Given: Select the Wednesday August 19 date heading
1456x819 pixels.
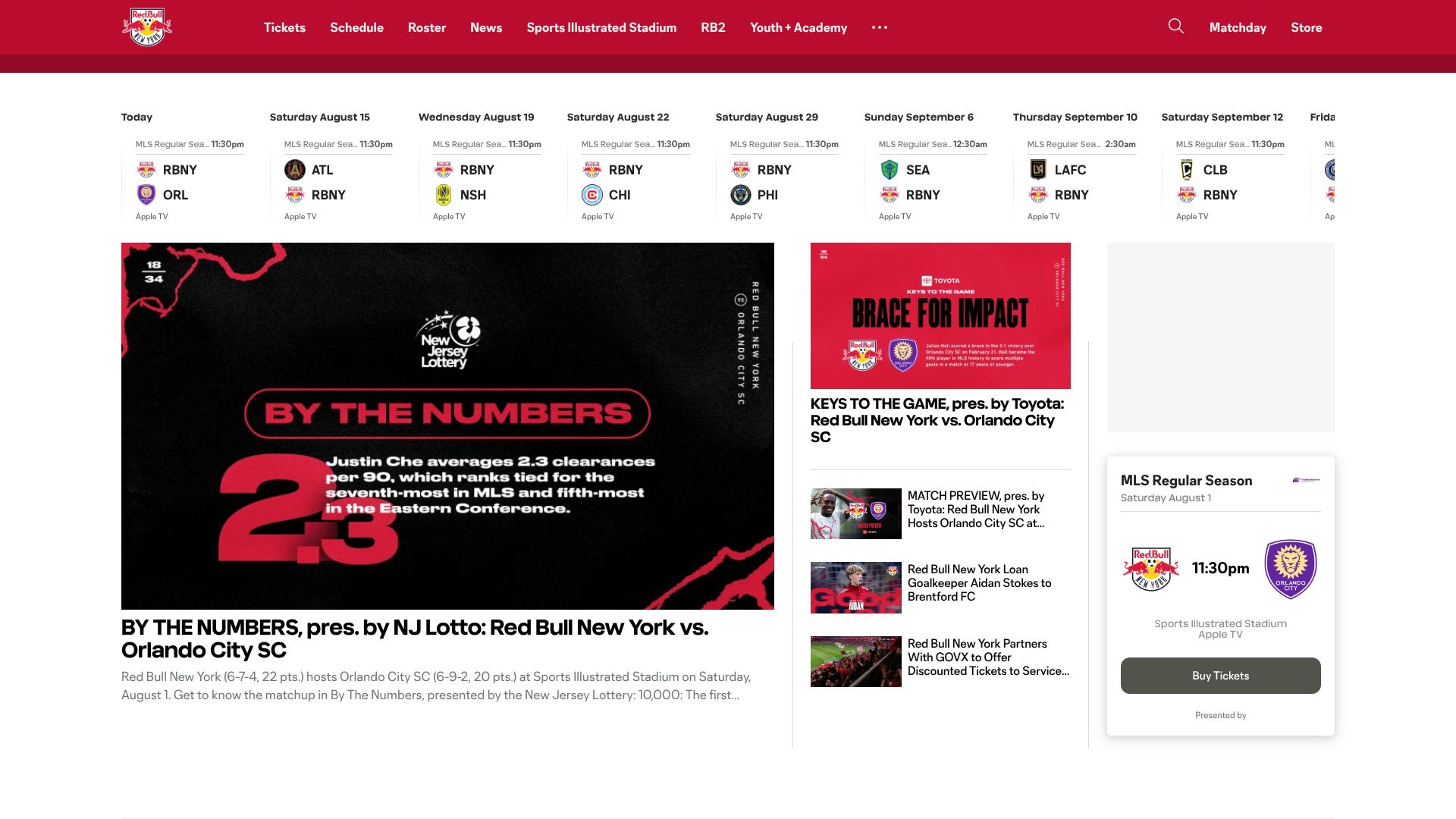Looking at the screenshot, I should 476,117.
